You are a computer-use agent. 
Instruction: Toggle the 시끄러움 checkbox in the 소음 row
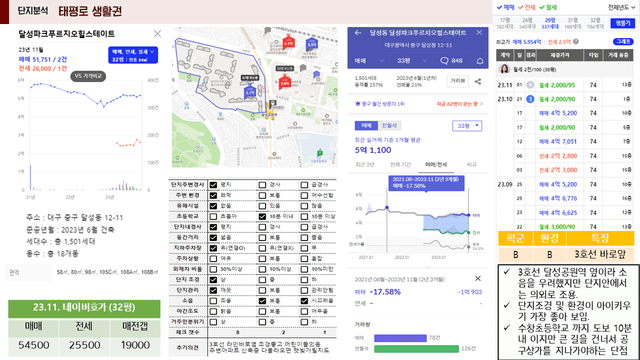[x=304, y=301]
